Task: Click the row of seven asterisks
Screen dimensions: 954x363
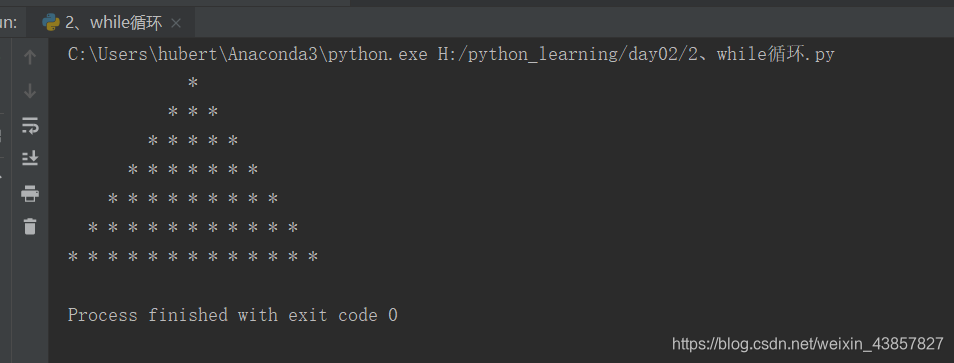Action: (193, 170)
